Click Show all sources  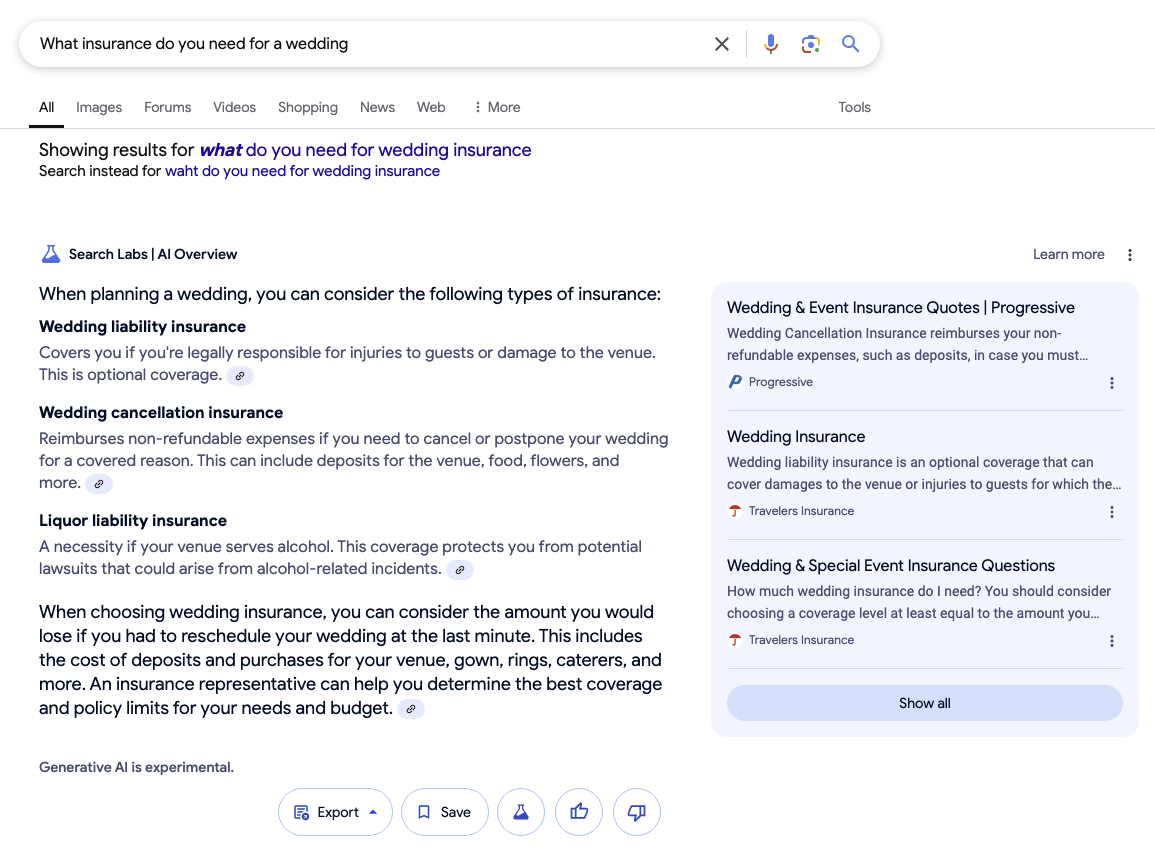pos(924,702)
